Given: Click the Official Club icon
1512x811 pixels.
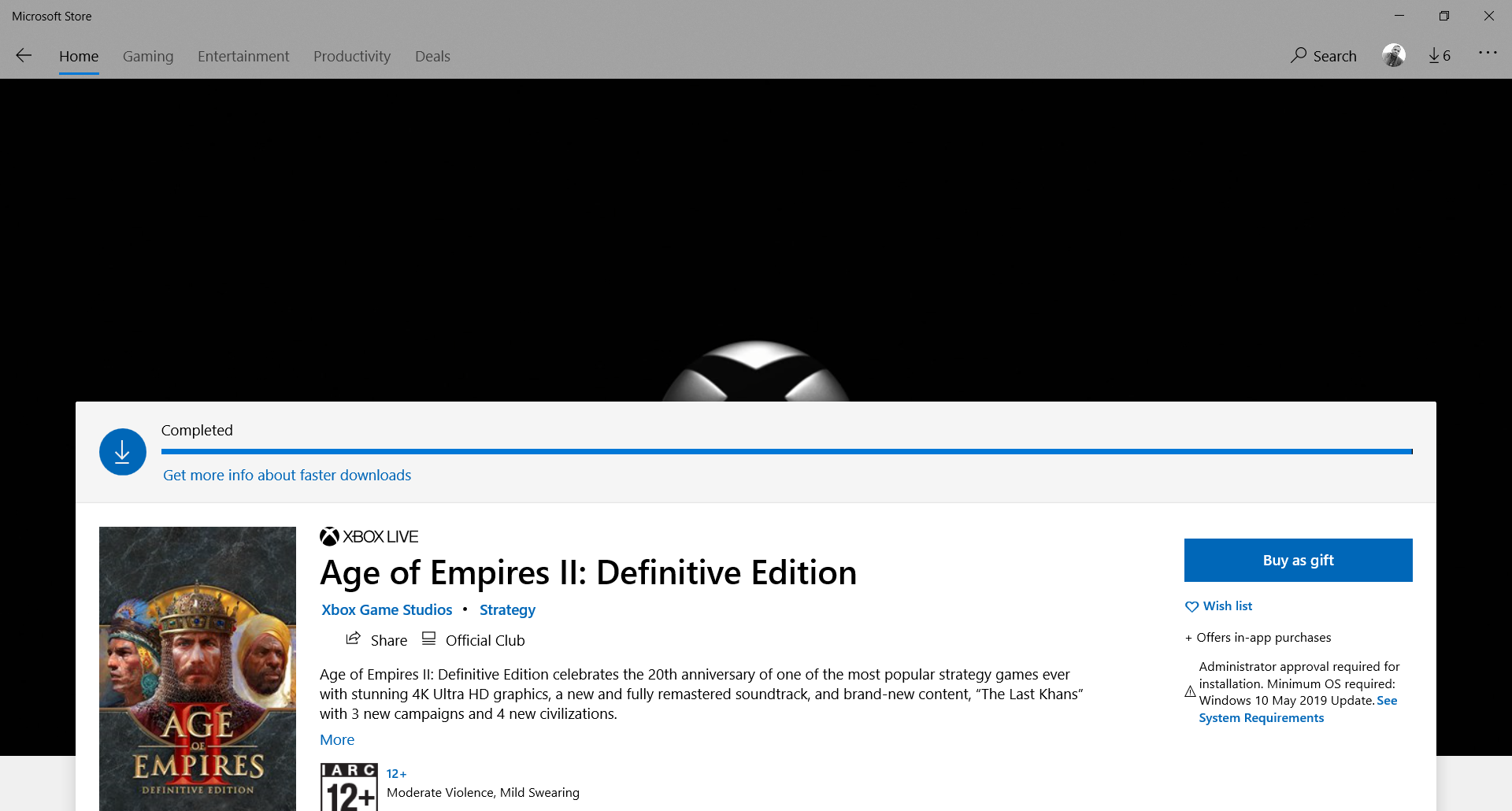Looking at the screenshot, I should pos(428,639).
